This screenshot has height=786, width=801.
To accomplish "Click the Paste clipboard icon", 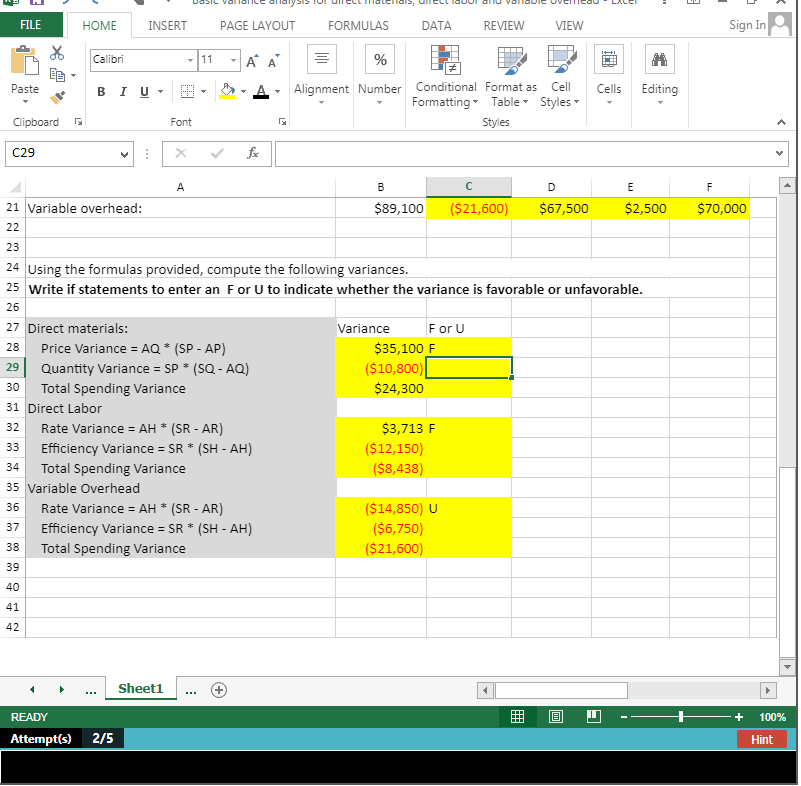I will click(25, 60).
